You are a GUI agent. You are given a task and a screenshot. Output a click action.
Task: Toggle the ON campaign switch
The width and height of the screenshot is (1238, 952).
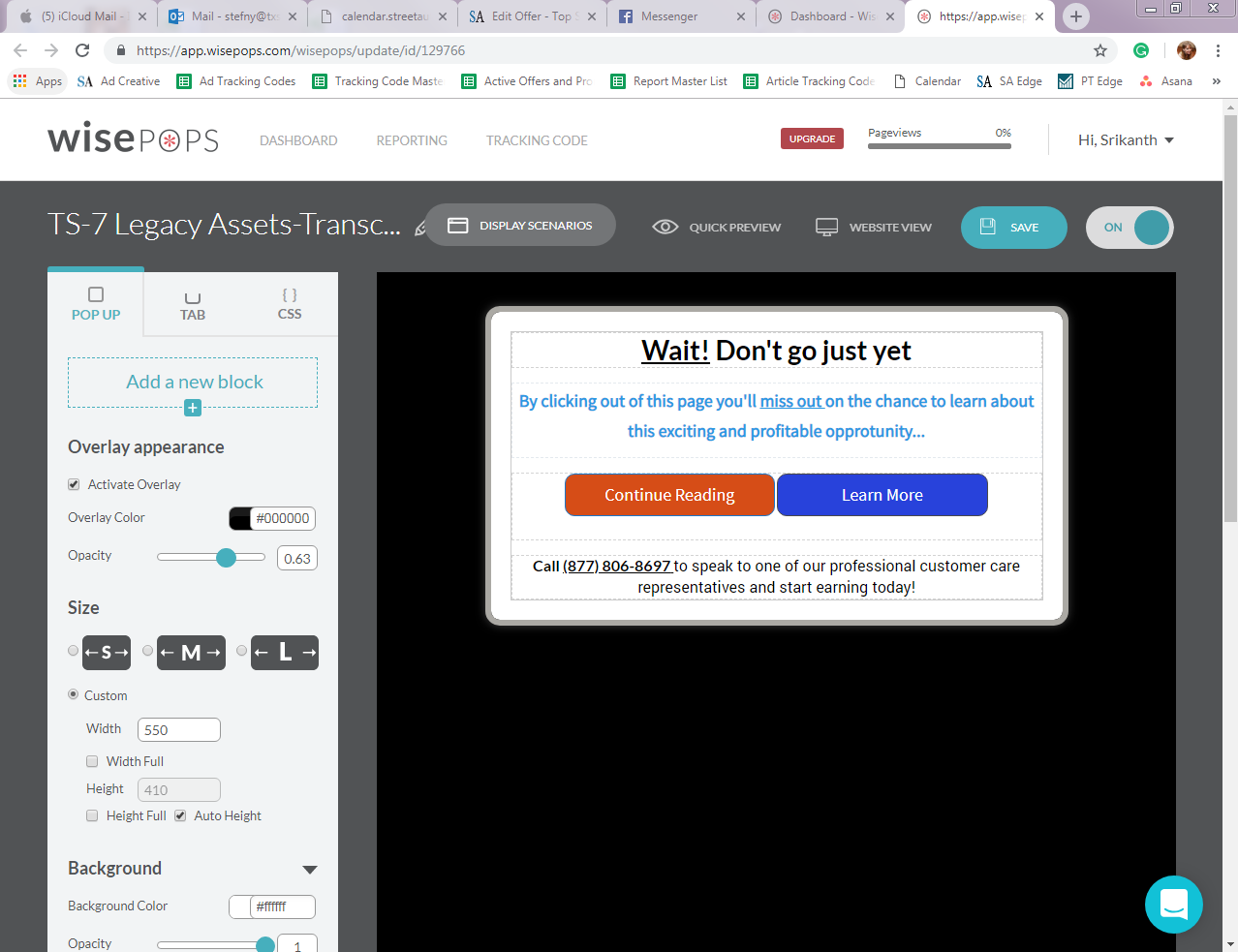pyautogui.click(x=1130, y=228)
